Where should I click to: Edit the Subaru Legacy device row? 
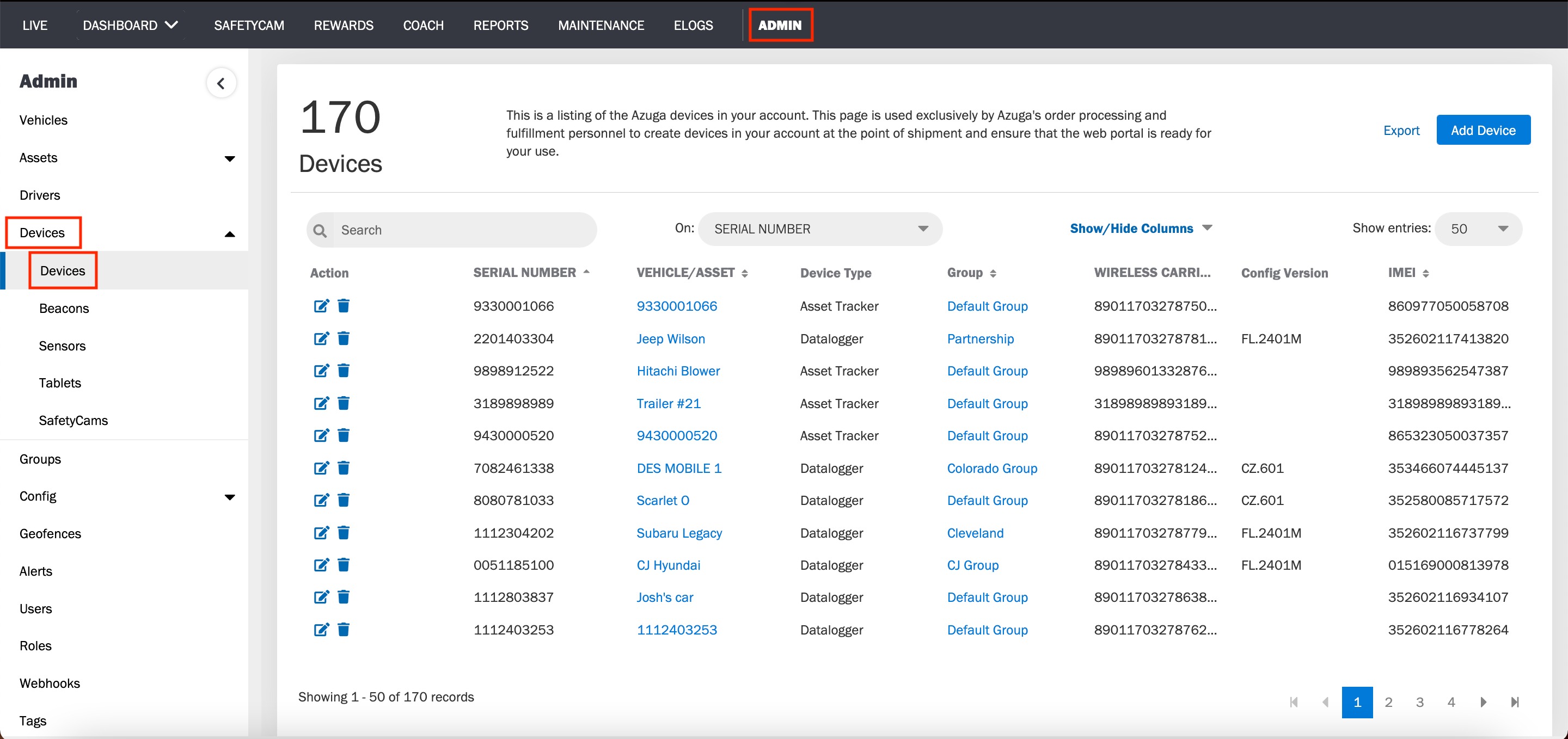321,533
